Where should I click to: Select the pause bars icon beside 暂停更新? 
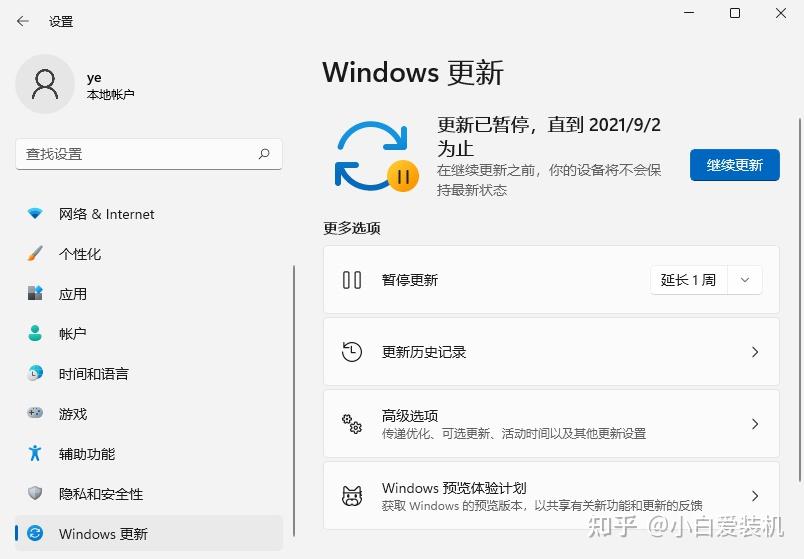pyautogui.click(x=352, y=280)
